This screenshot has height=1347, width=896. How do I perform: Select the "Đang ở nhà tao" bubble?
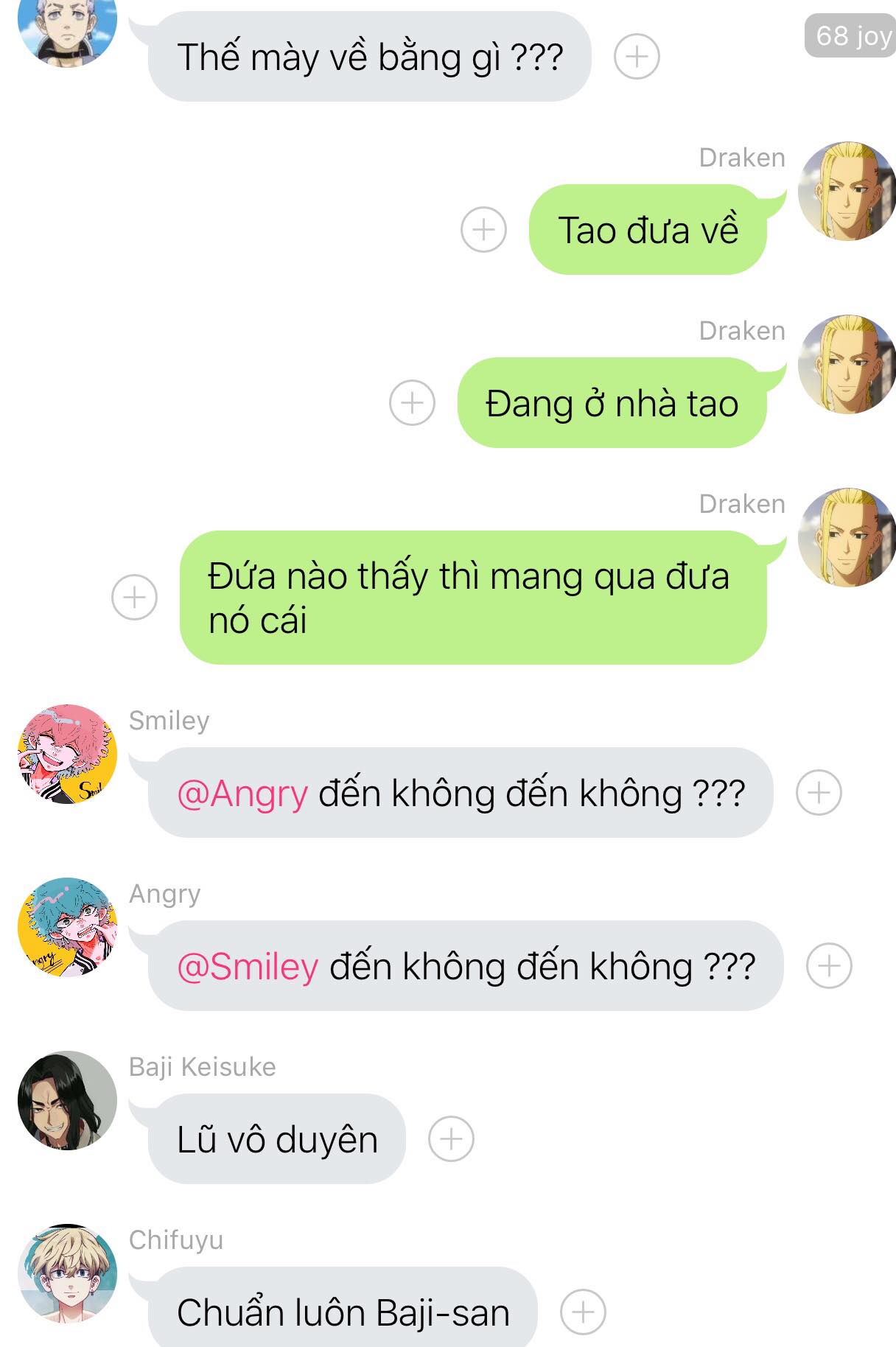point(612,403)
